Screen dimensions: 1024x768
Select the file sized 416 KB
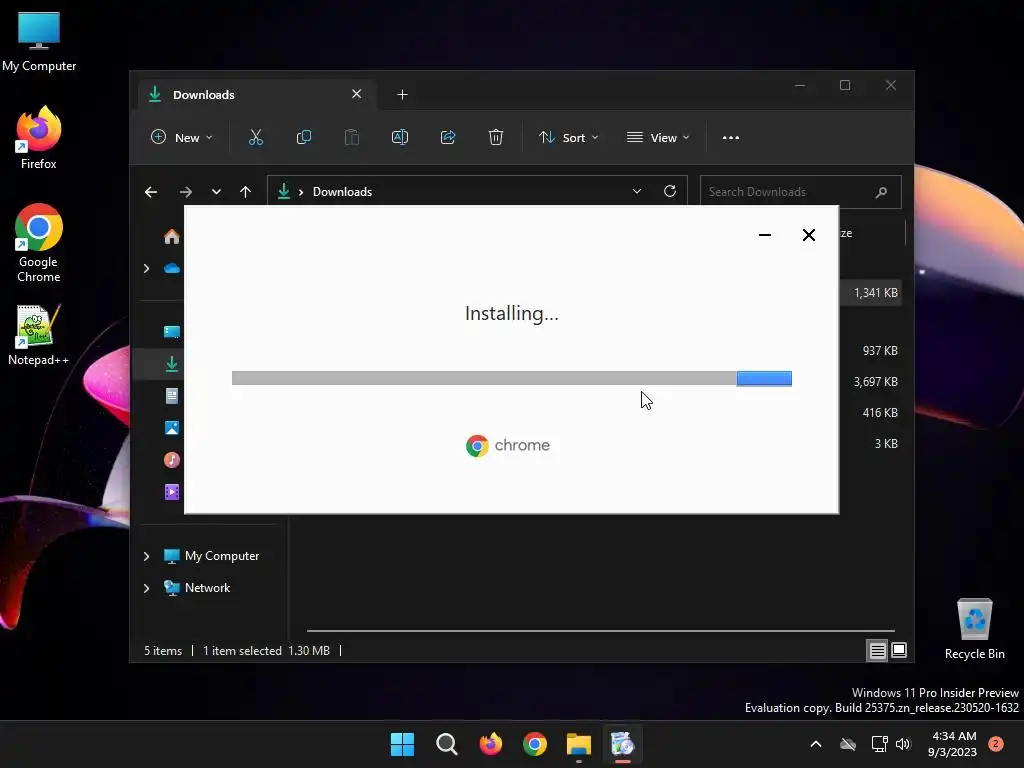pyautogui.click(x=880, y=413)
